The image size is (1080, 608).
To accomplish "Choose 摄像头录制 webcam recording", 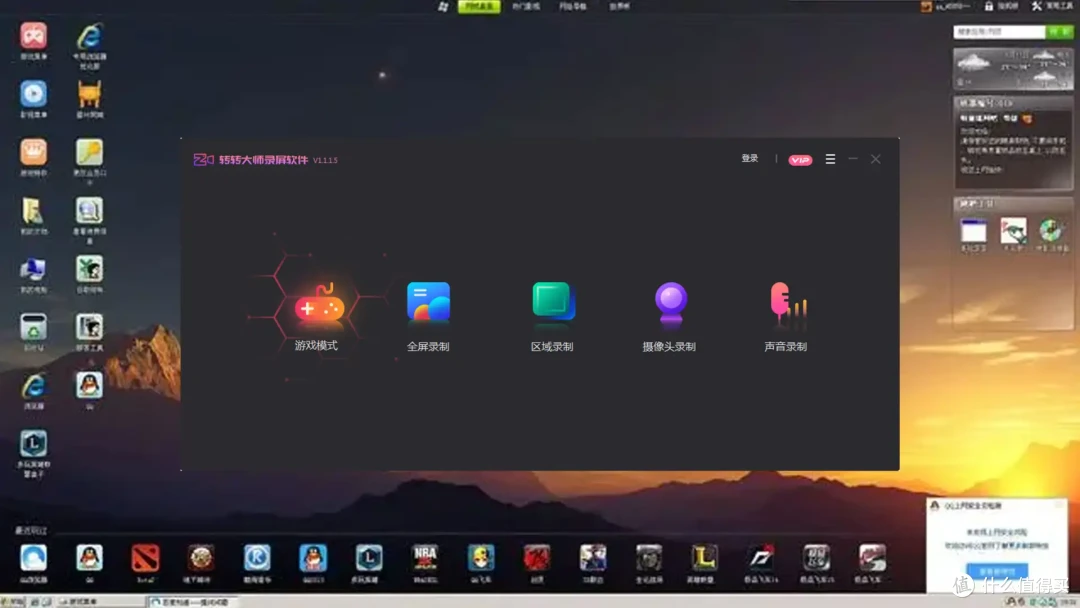I will click(x=669, y=302).
